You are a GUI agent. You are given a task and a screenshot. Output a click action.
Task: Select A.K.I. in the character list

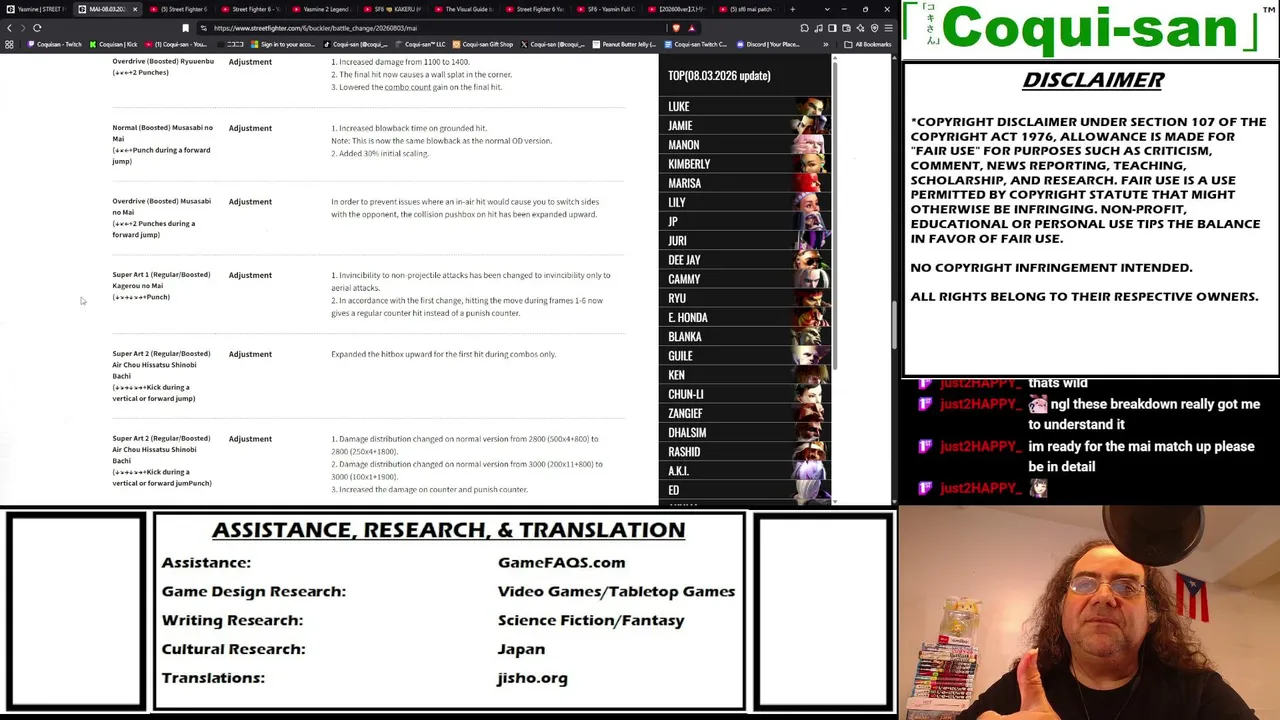[x=744, y=471]
